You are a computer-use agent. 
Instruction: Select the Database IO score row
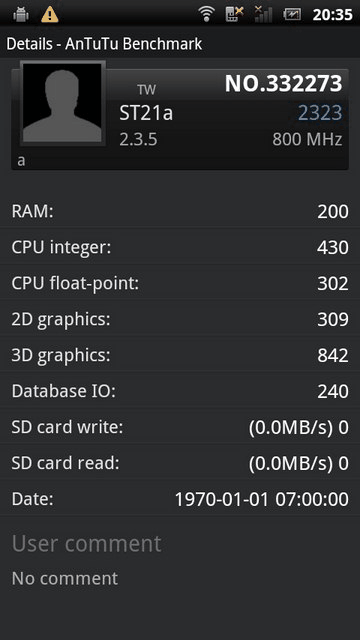pos(180,391)
